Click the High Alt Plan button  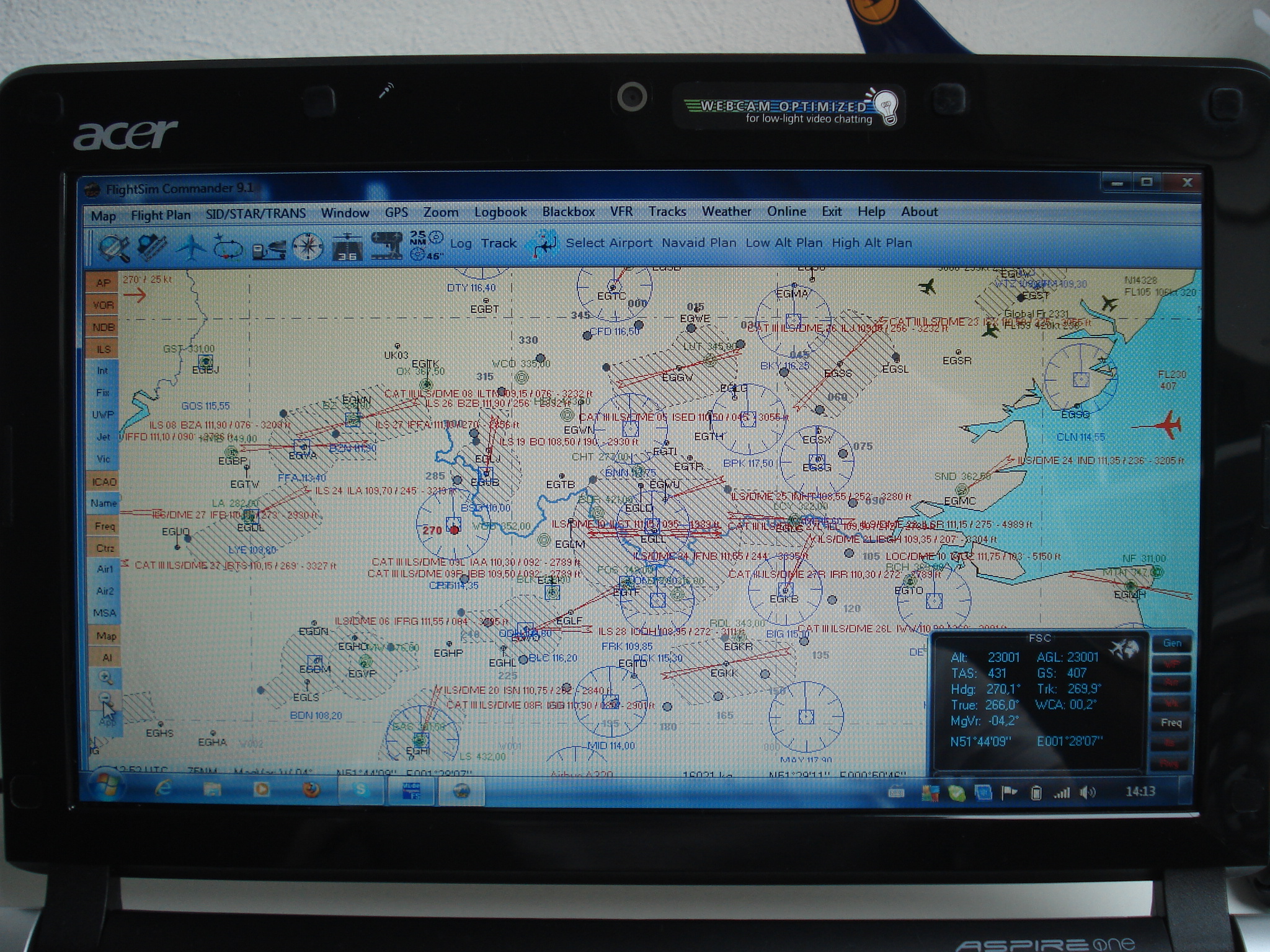tap(872, 243)
